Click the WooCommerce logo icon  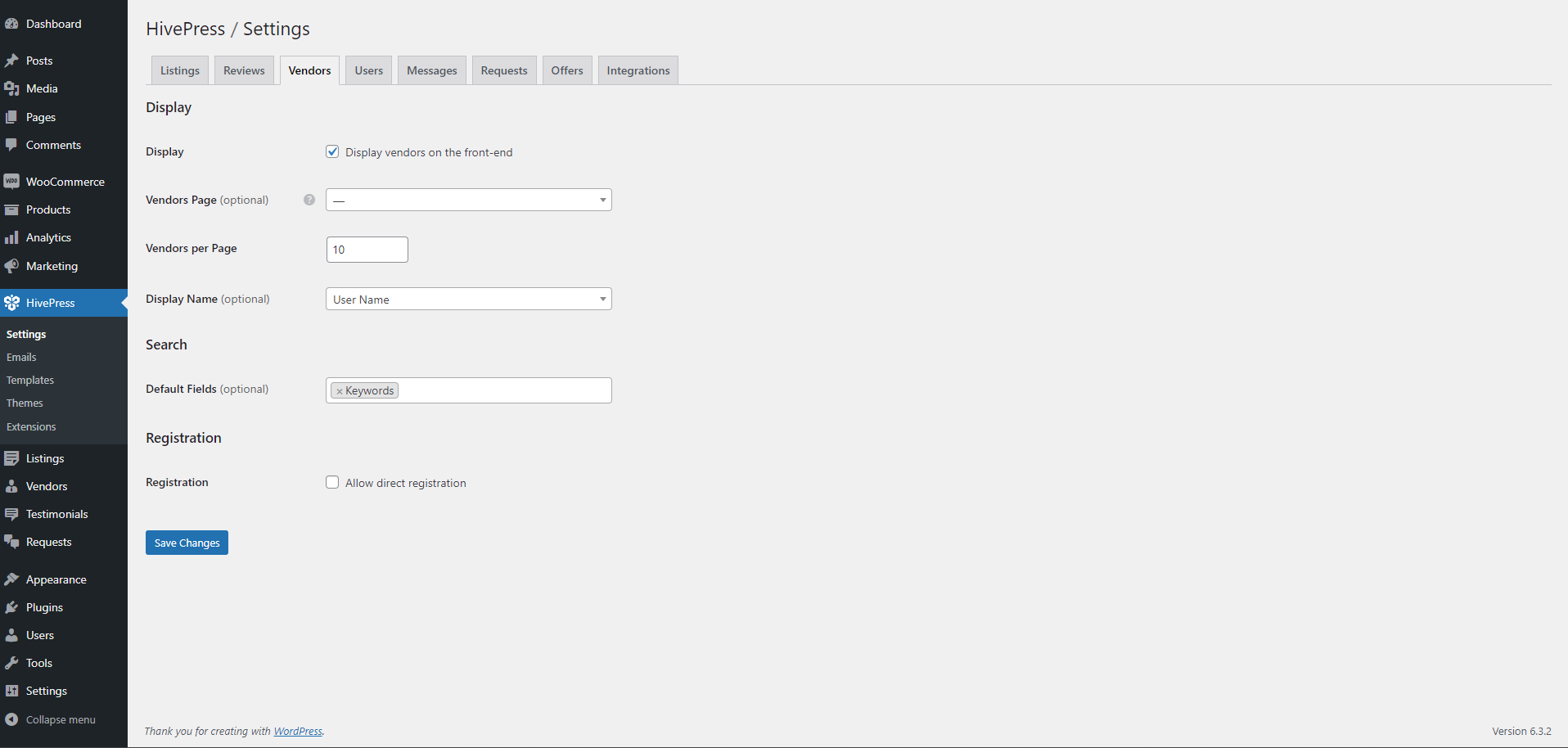click(11, 182)
